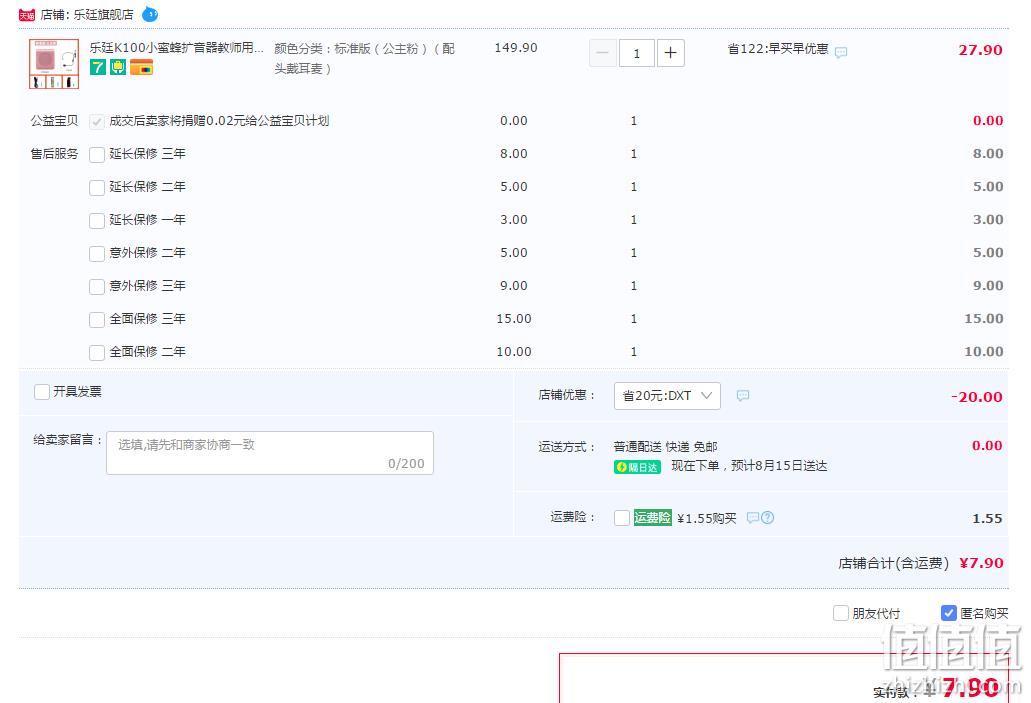
Task: Click the comment icon beside the 店铺优惠 dropdown
Action: point(743,395)
